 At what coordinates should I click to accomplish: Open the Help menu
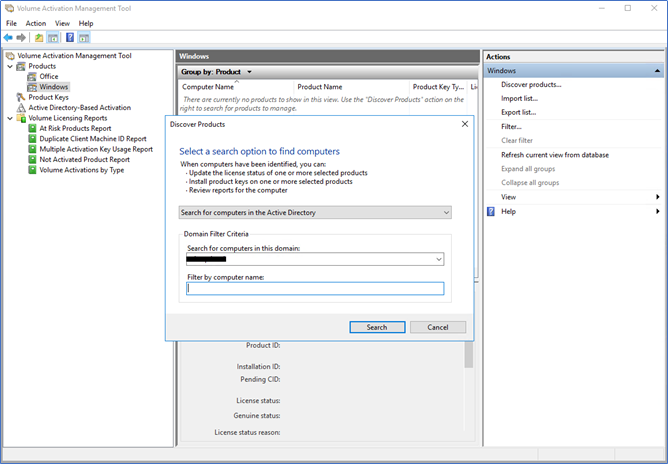[x=86, y=23]
